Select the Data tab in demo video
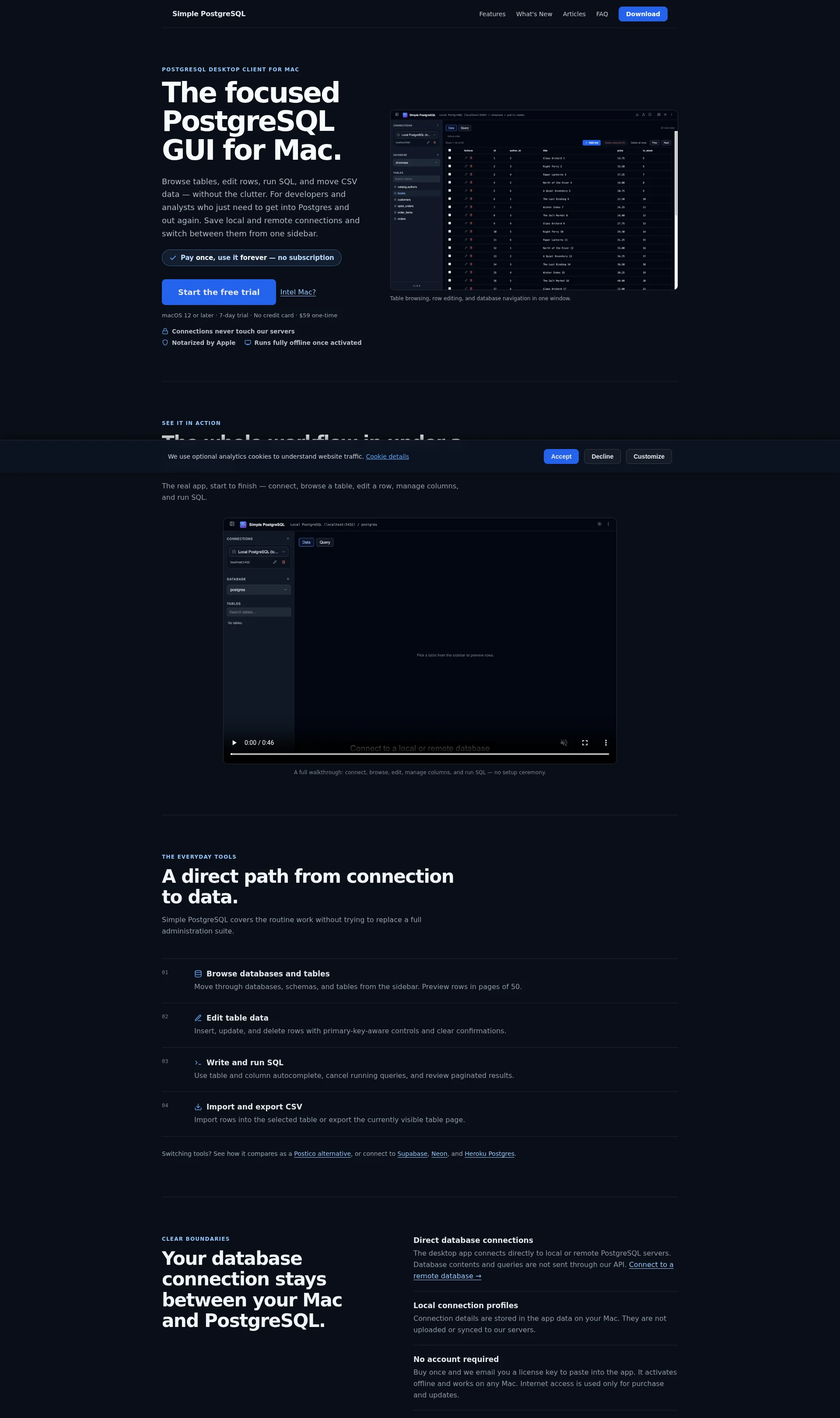 coord(306,542)
